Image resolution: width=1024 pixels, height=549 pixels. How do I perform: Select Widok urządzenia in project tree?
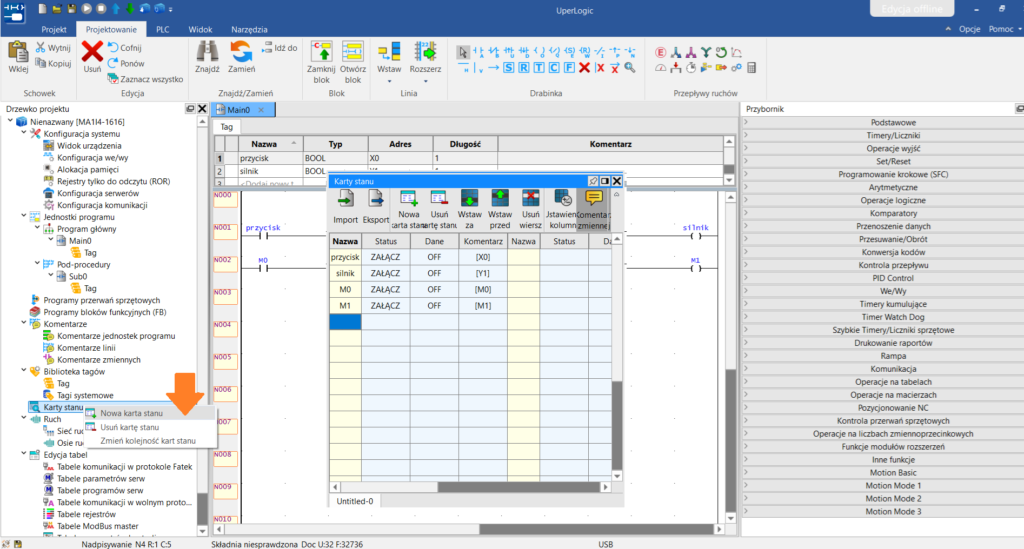[x=89, y=146]
